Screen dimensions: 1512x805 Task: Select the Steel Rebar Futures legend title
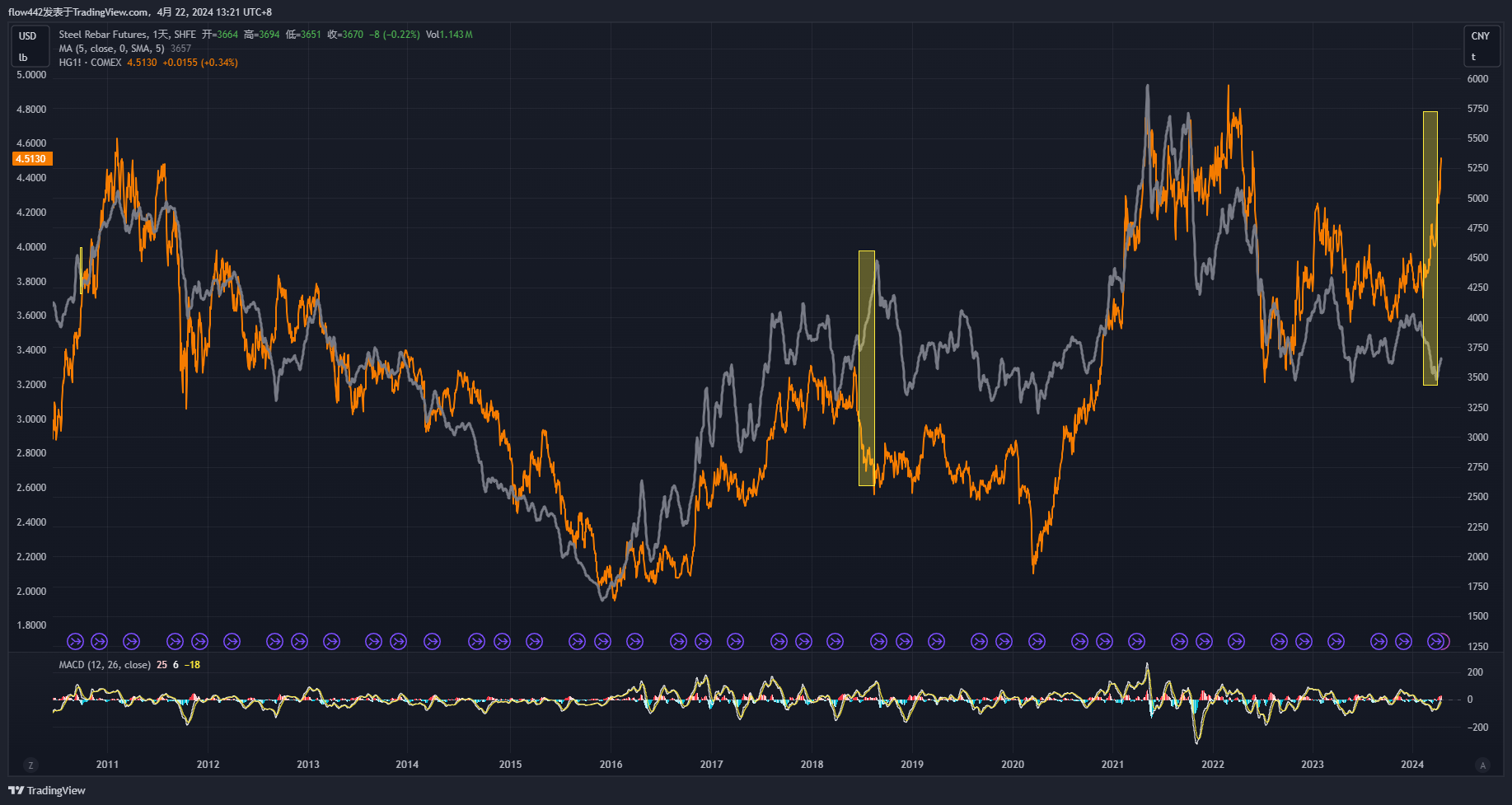(103, 35)
